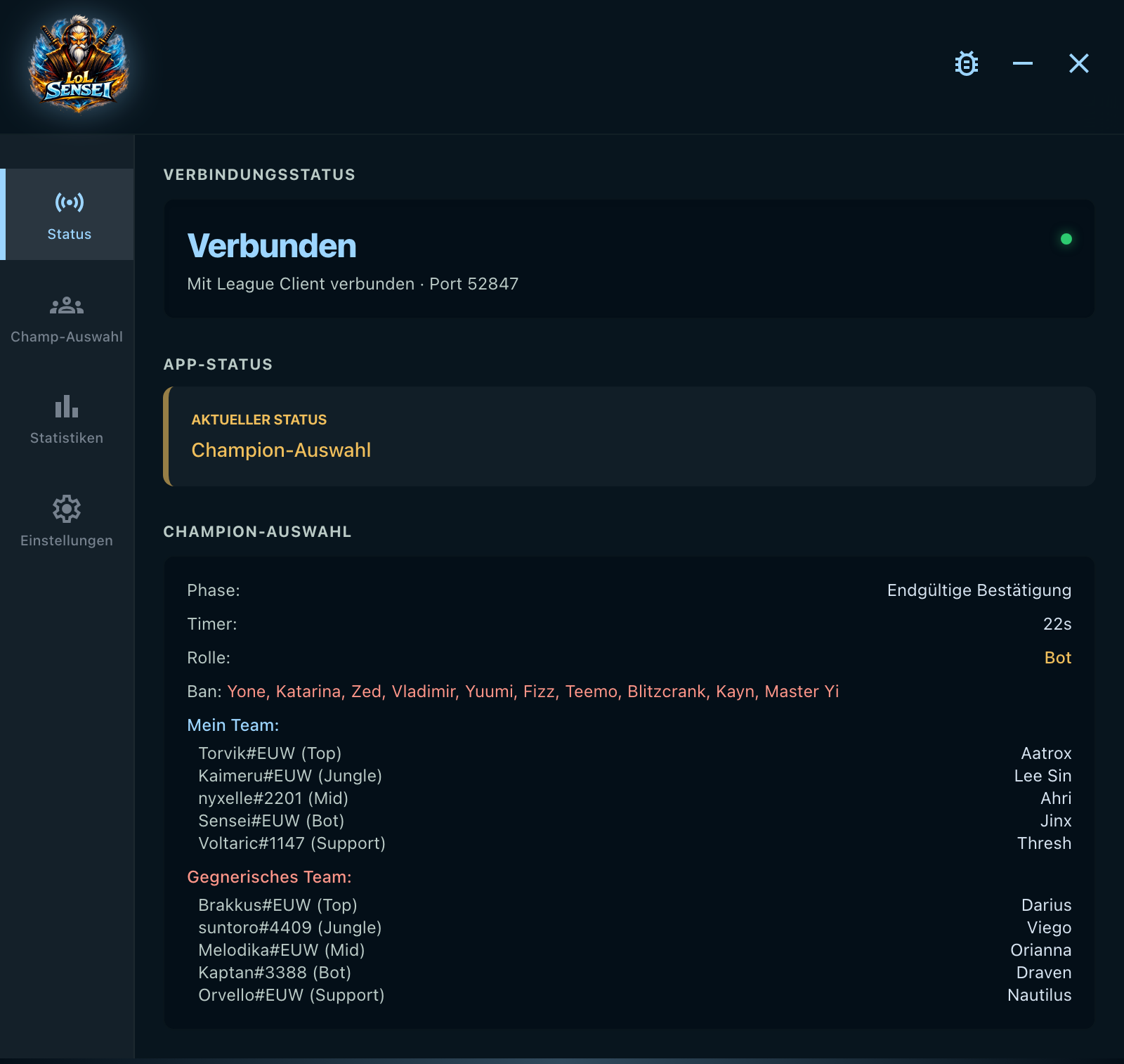1124x1064 pixels.
Task: Go to the Einstellungen tab label
Action: [x=67, y=540]
